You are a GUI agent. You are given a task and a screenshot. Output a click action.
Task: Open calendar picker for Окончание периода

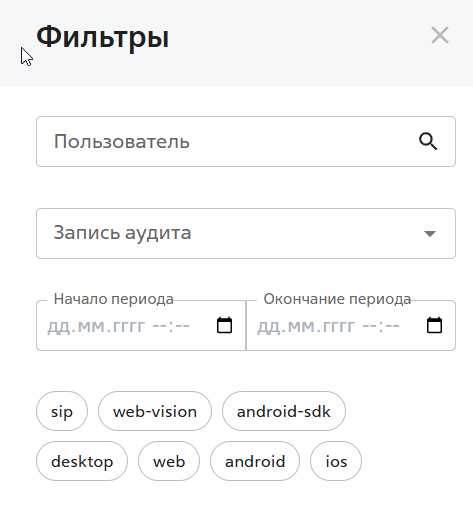coord(434,325)
